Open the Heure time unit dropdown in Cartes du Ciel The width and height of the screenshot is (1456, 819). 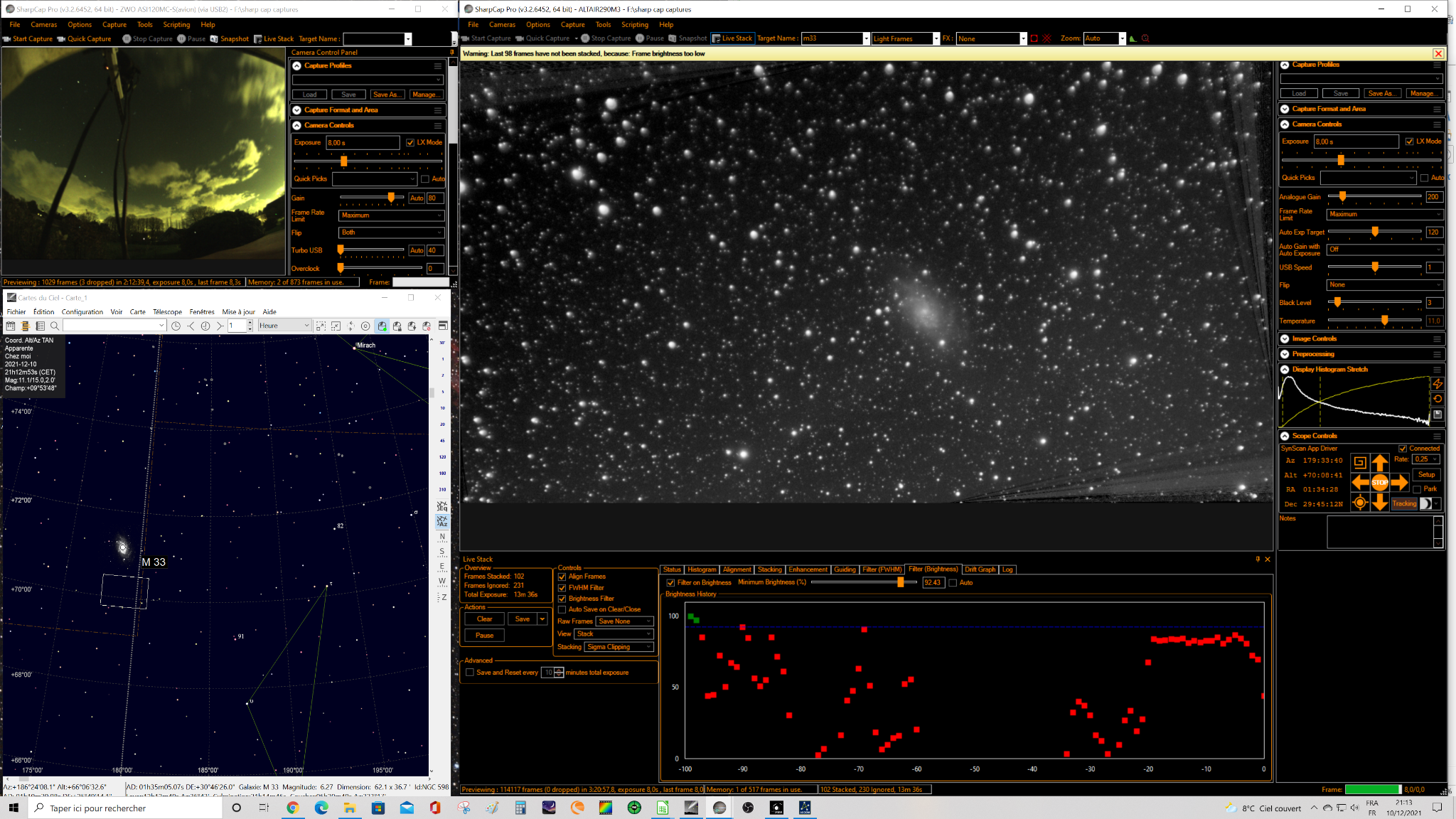[284, 326]
